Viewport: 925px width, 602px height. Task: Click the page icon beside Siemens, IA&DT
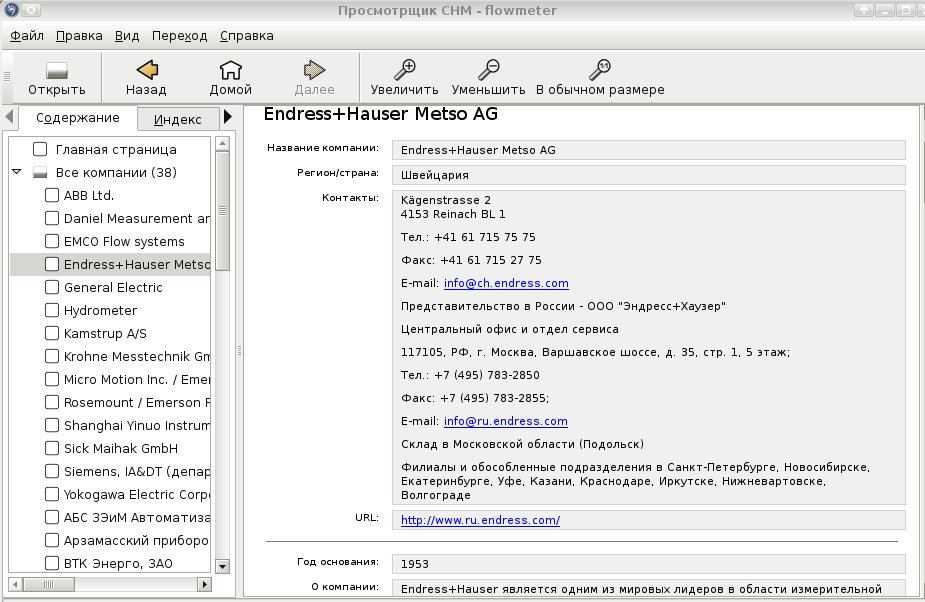pyautogui.click(x=52, y=472)
